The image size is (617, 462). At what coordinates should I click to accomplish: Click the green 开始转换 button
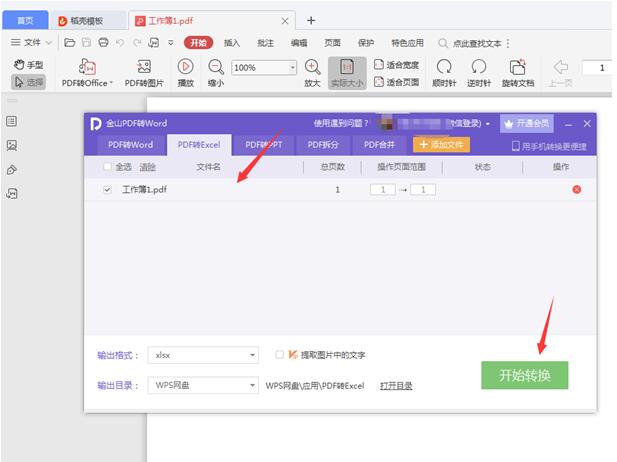(525, 375)
